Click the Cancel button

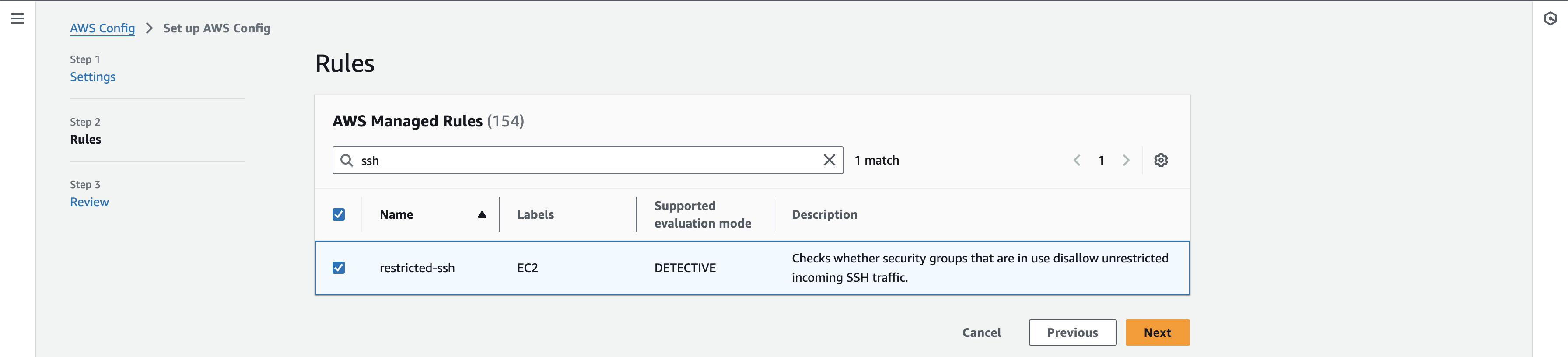[981, 332]
